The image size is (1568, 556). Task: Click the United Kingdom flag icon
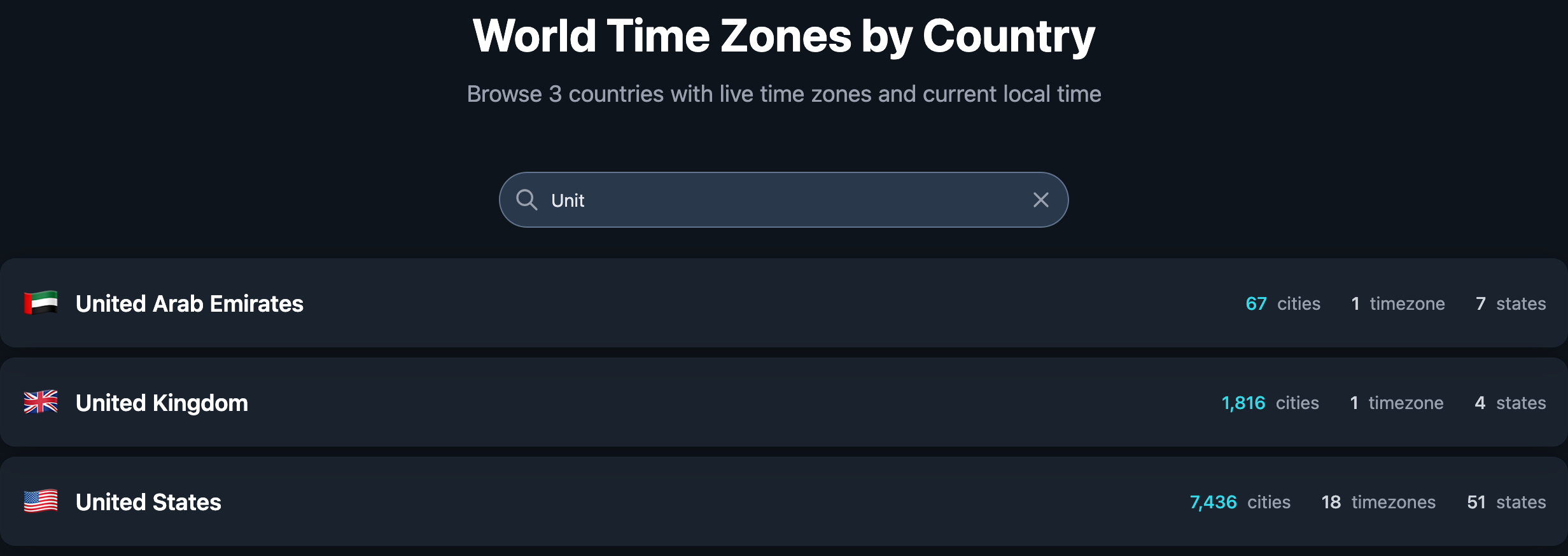(41, 403)
